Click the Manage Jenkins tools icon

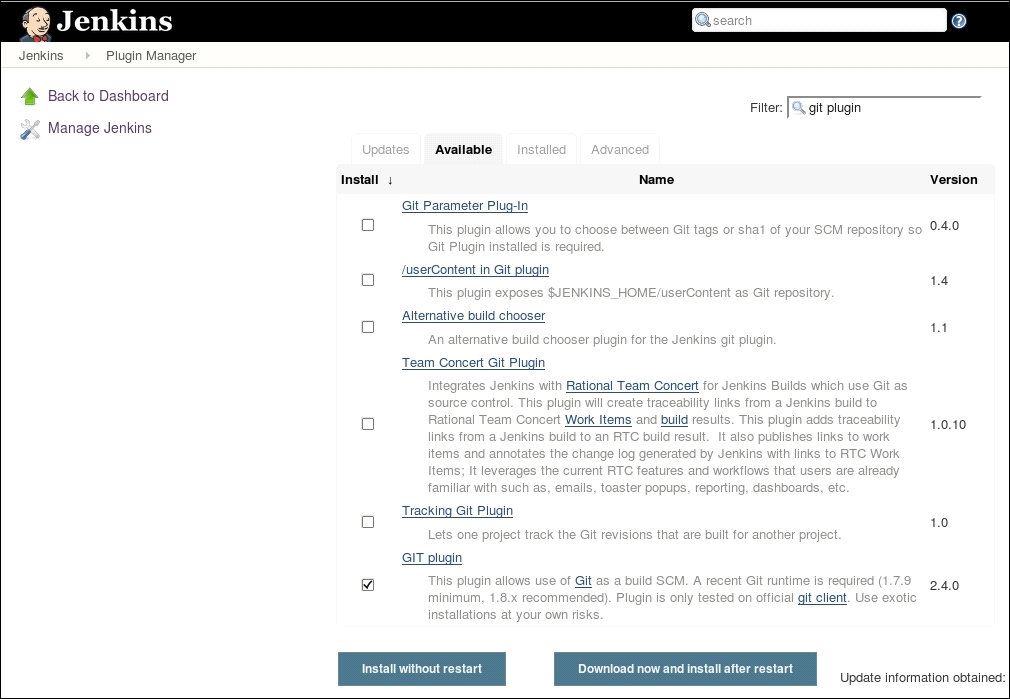[30, 129]
